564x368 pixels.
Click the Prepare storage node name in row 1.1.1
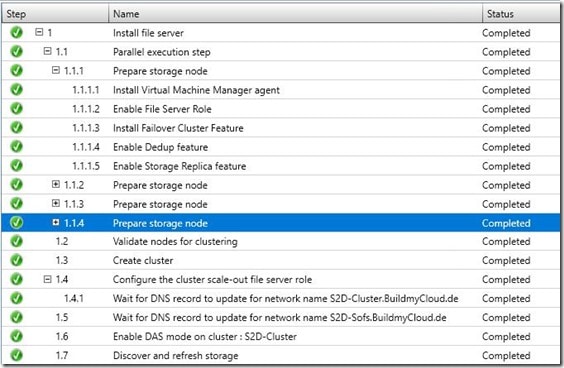pos(160,71)
